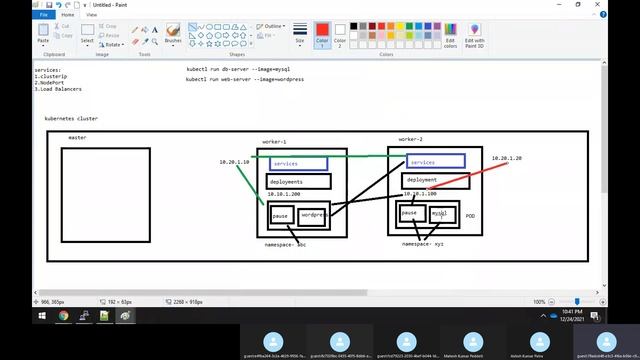This screenshot has height=360, width=640.
Task: Open the notification center icon
Action: 594,316
